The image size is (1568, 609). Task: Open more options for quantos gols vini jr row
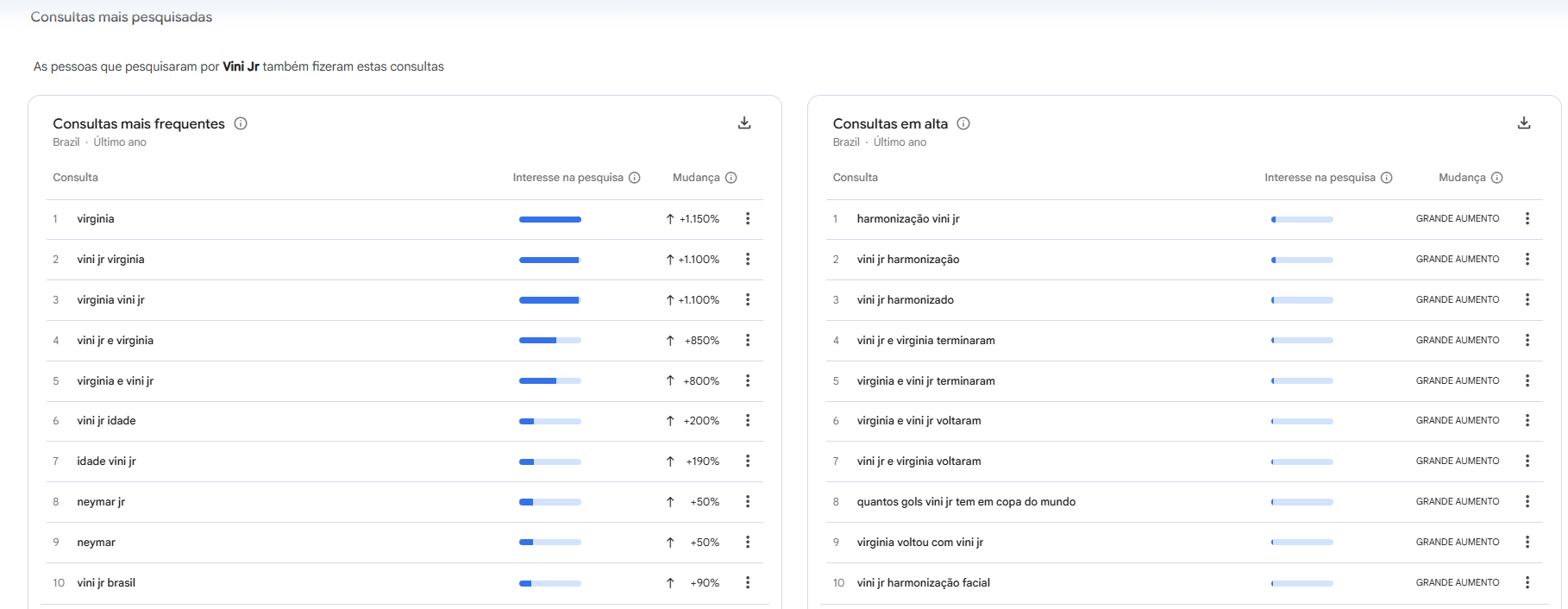tap(1527, 501)
